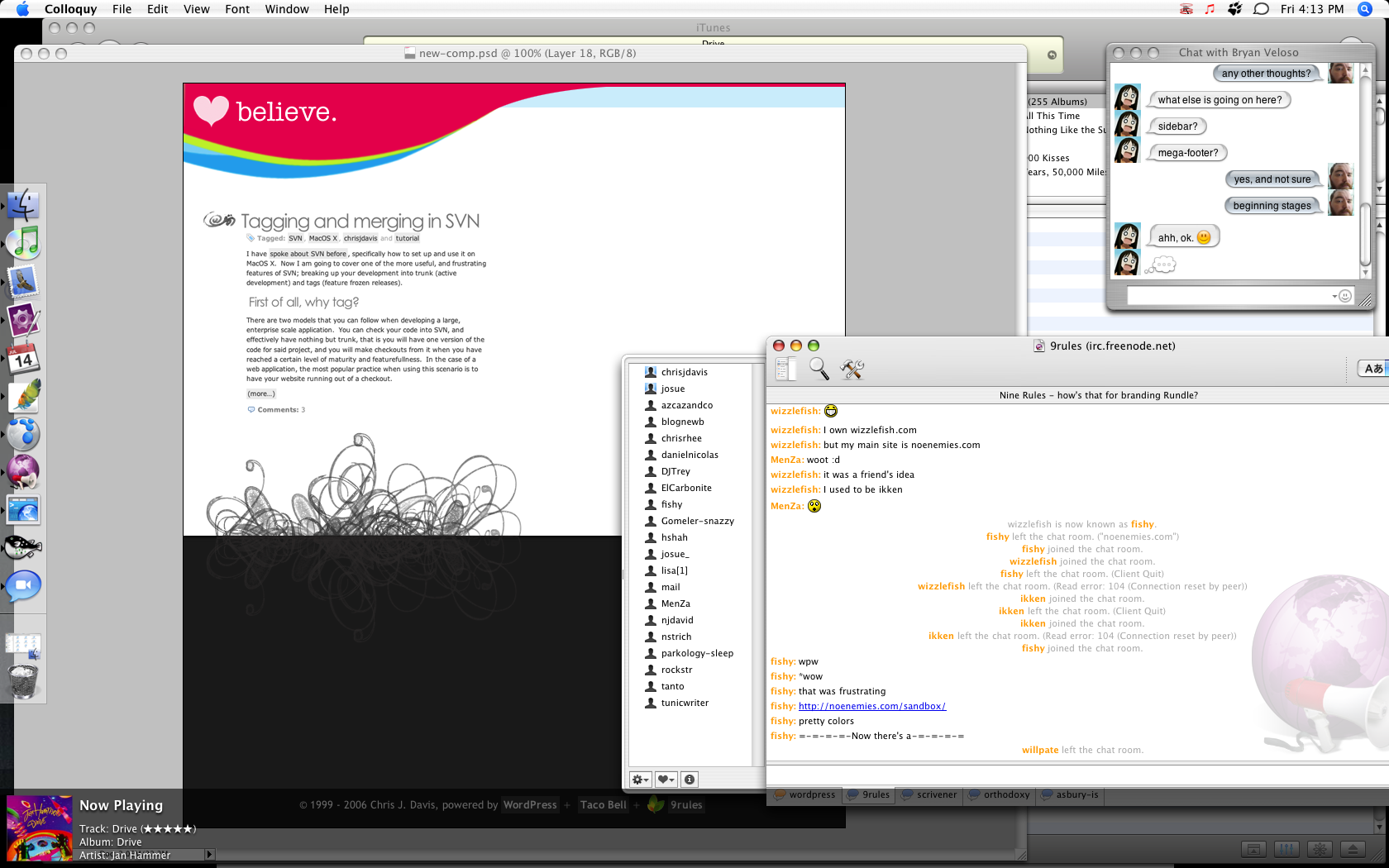Open the Font menu

[x=237, y=9]
